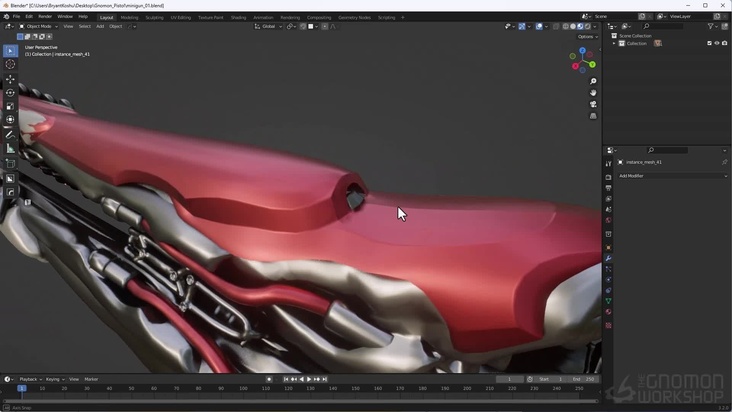Open the Tool properties tab
The image size is (732, 412).
(x=608, y=164)
